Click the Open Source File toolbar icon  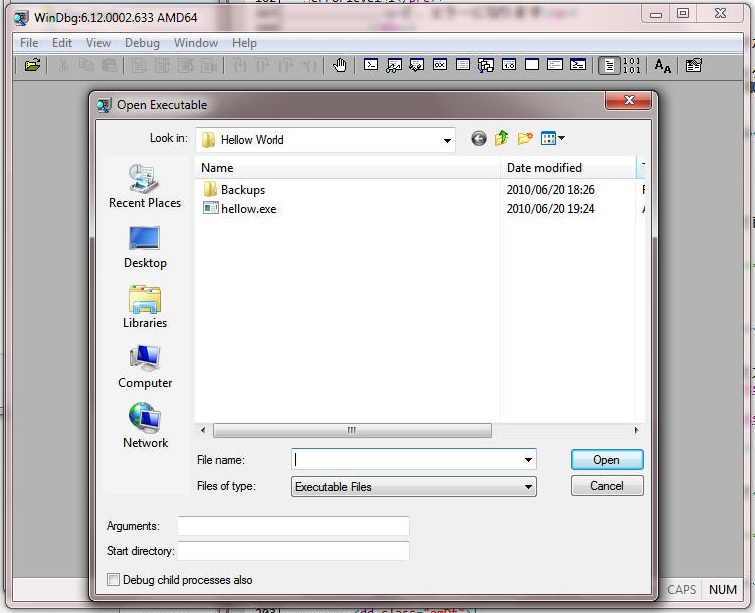pyautogui.click(x=32, y=65)
